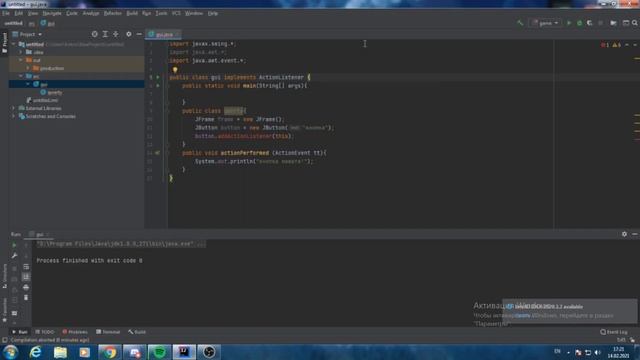This screenshot has width=640, height=360.
Task: Click the Project vertical side tab
Action: click(x=4, y=42)
